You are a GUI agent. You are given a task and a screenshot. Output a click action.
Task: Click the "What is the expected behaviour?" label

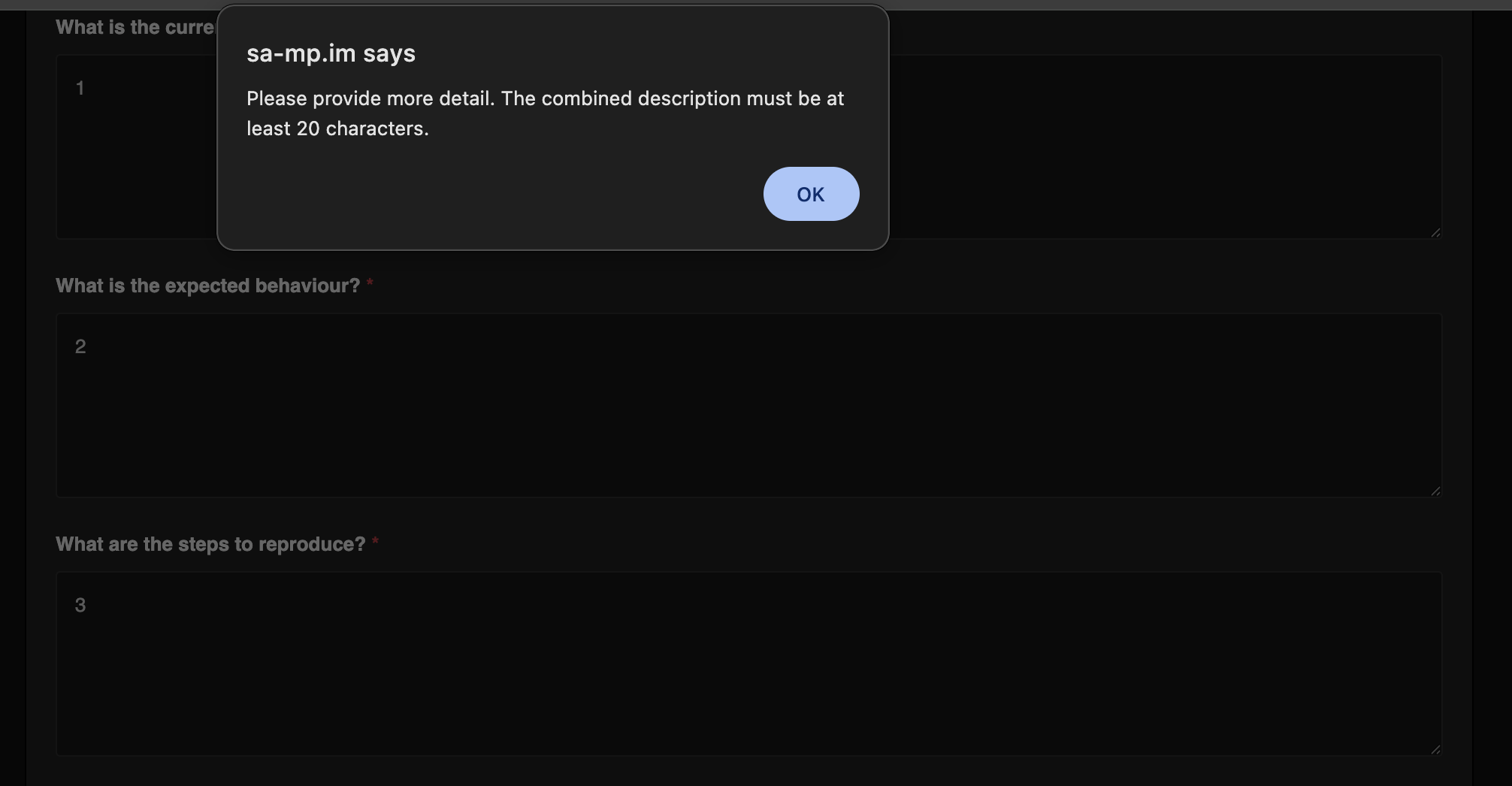207,286
